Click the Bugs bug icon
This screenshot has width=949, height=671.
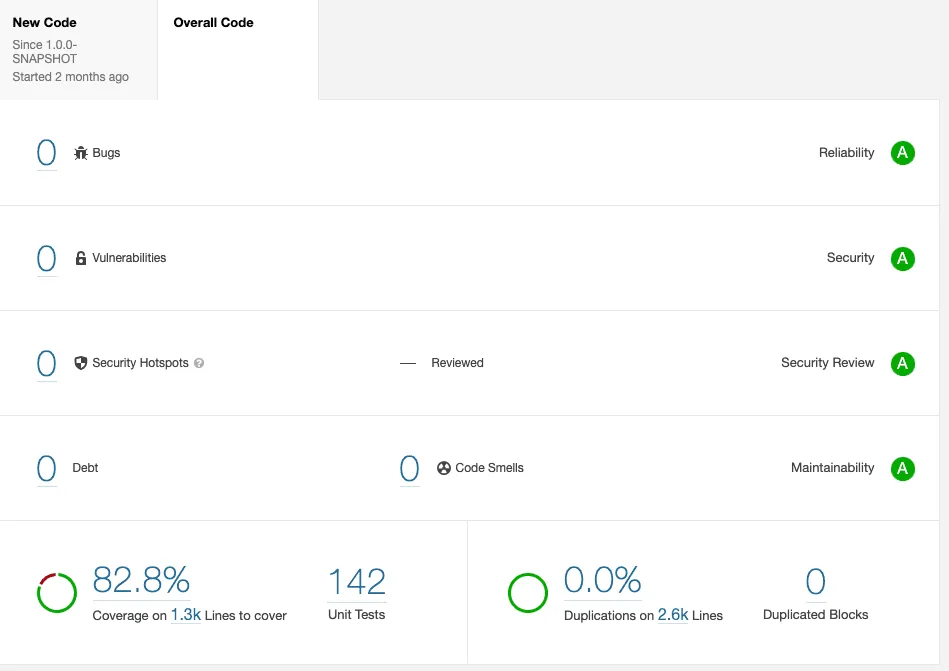[80, 153]
